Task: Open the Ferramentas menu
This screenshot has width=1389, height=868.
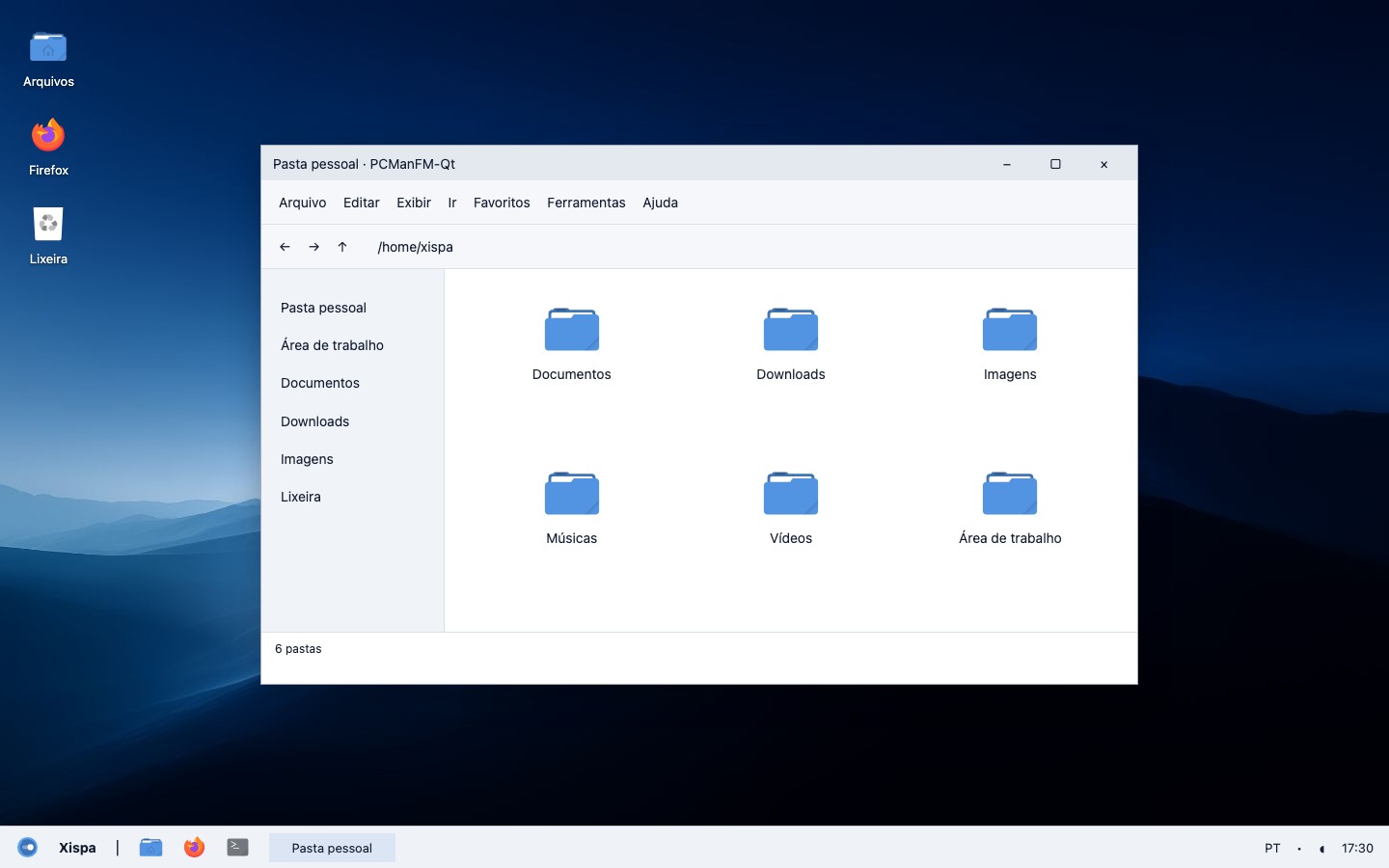Action: [x=586, y=203]
